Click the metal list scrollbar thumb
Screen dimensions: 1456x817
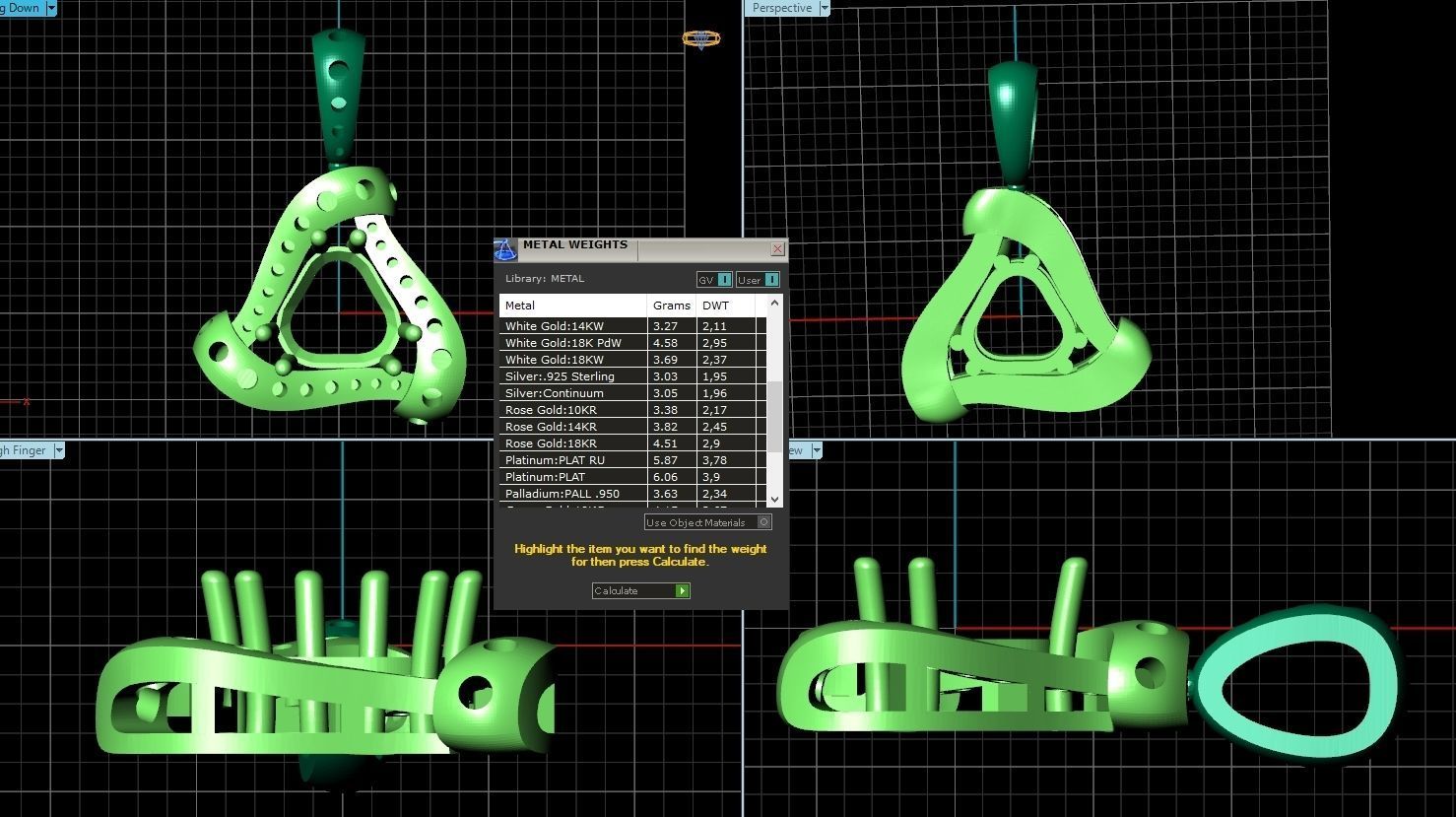774,418
